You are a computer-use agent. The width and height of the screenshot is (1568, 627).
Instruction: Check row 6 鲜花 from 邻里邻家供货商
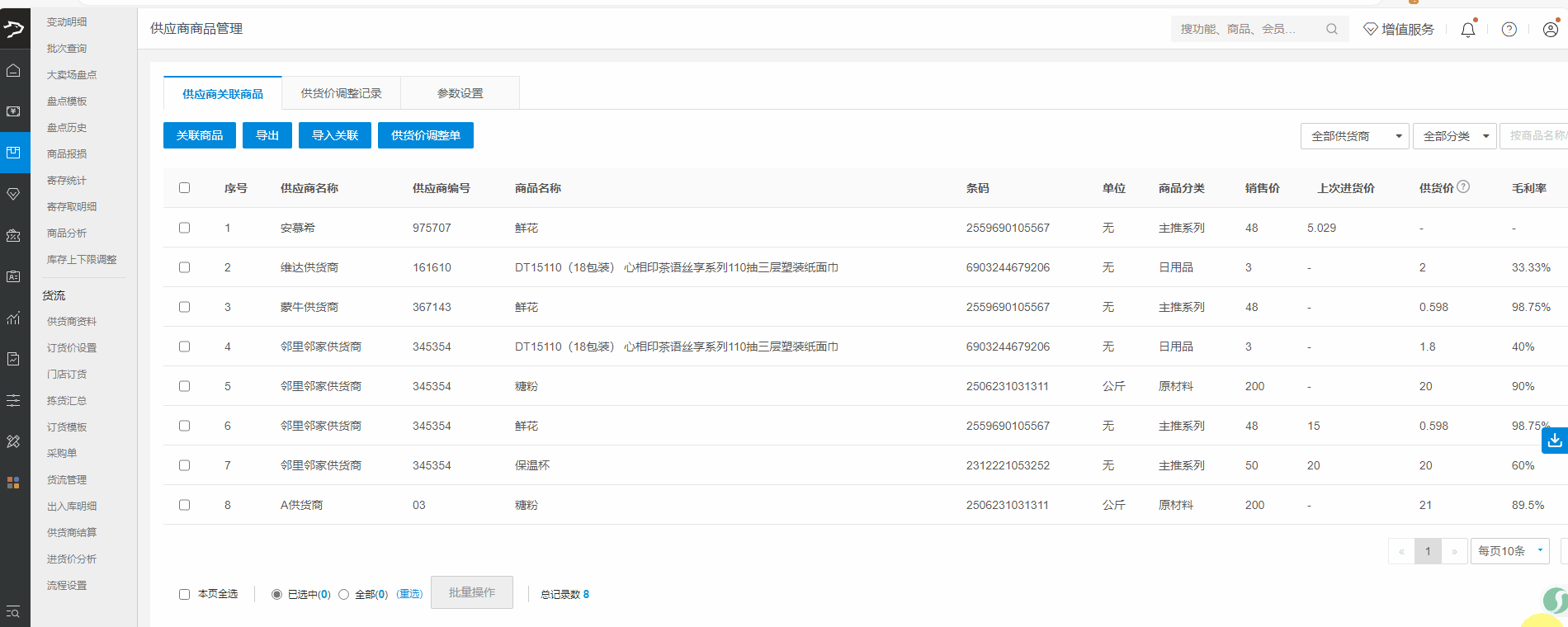[184, 425]
